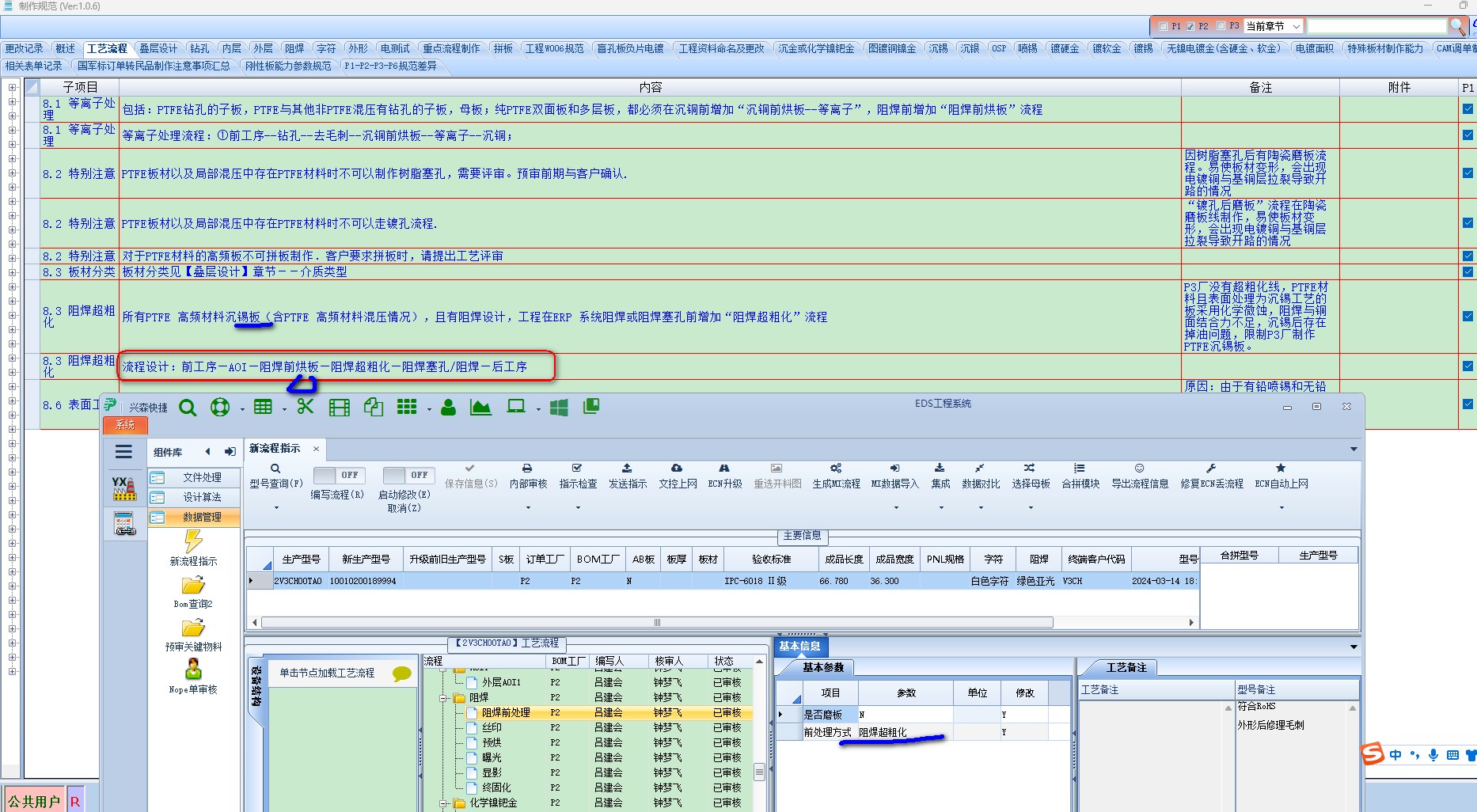The image size is (1477, 812).
Task: Open 新流程指示 lightning shortcut
Action: click(193, 548)
